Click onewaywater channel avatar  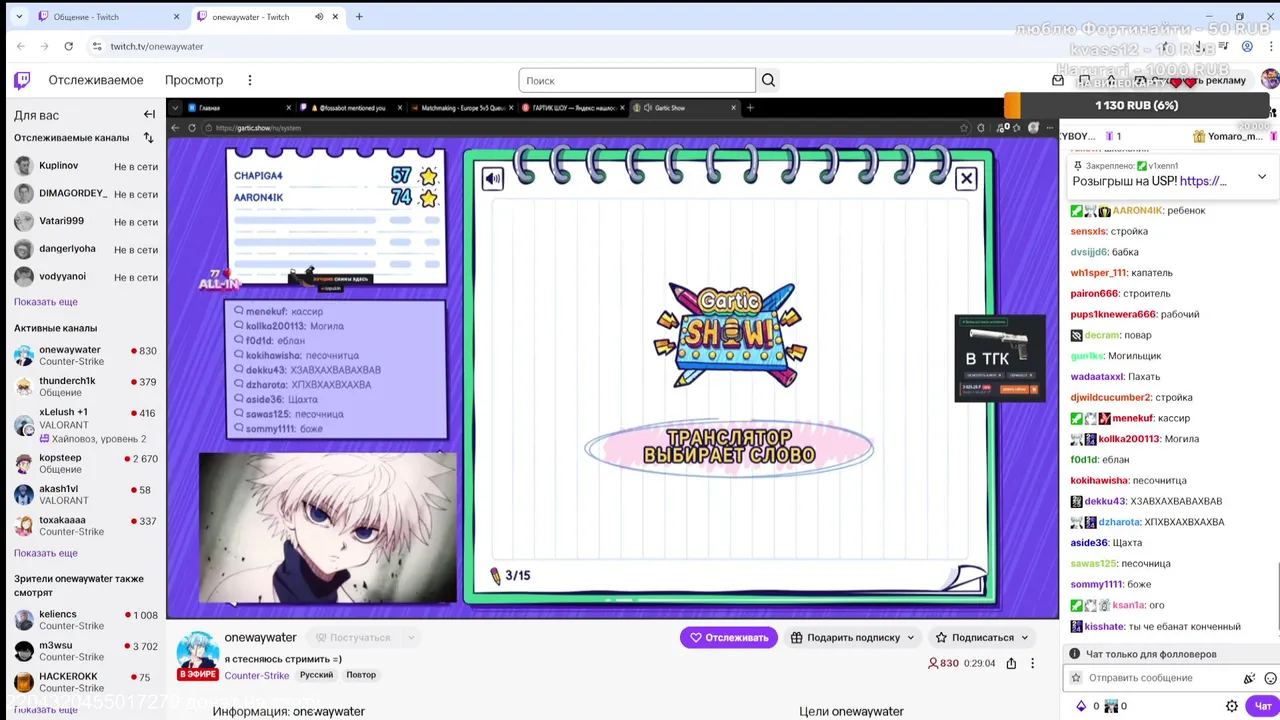pyautogui.click(x=198, y=651)
